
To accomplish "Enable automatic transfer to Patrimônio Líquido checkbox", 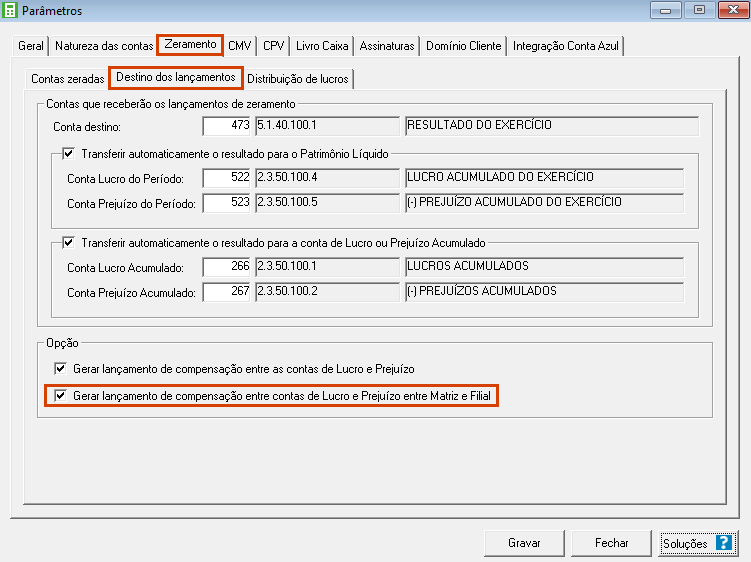I will pos(69,154).
